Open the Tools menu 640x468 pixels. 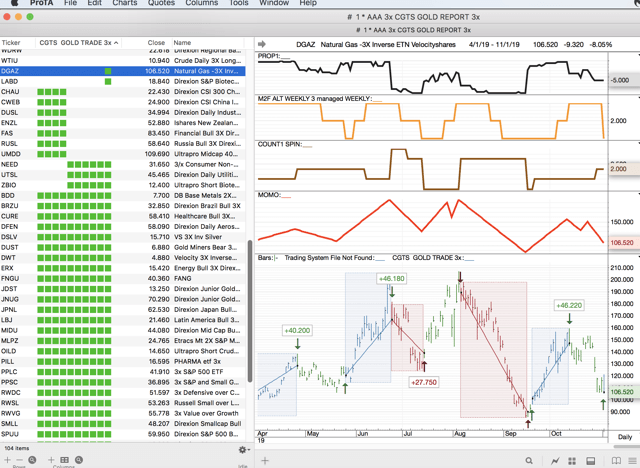(238, 3)
